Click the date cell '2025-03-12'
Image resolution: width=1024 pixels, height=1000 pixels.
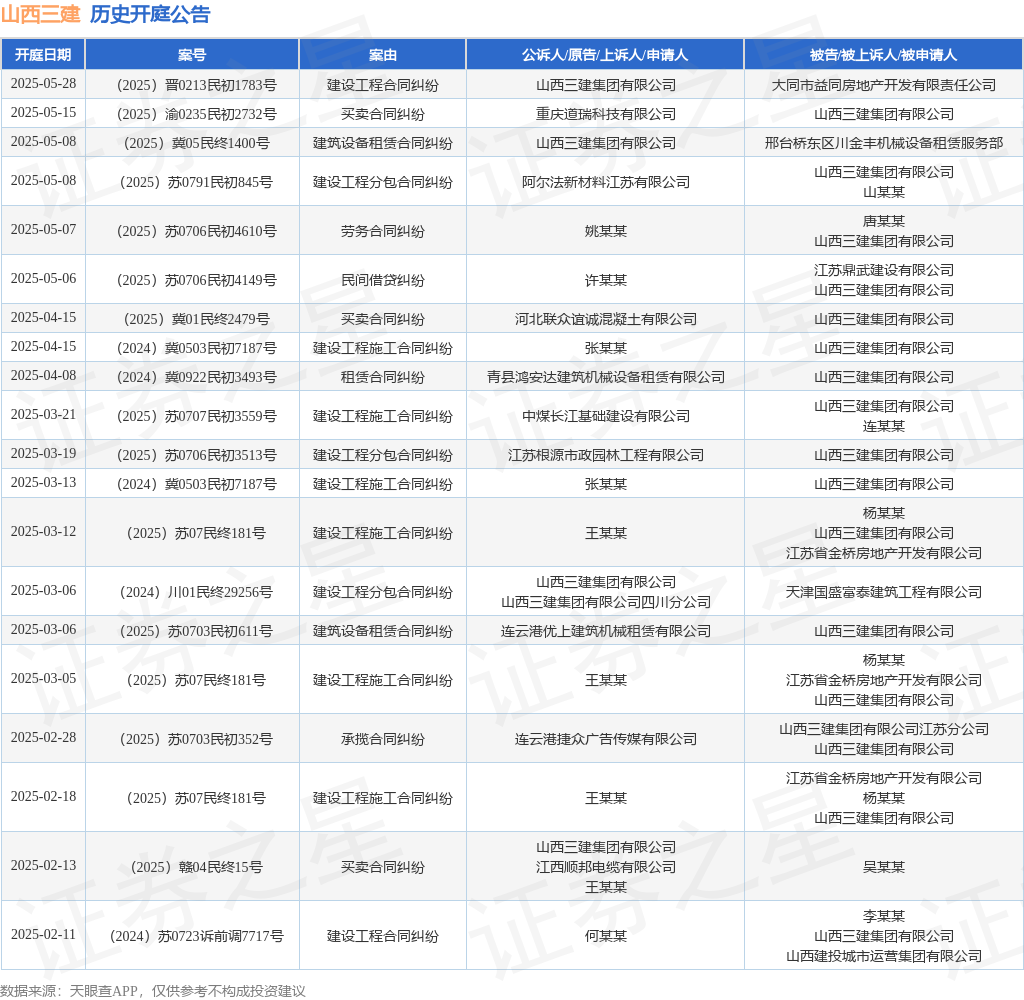click(x=43, y=531)
